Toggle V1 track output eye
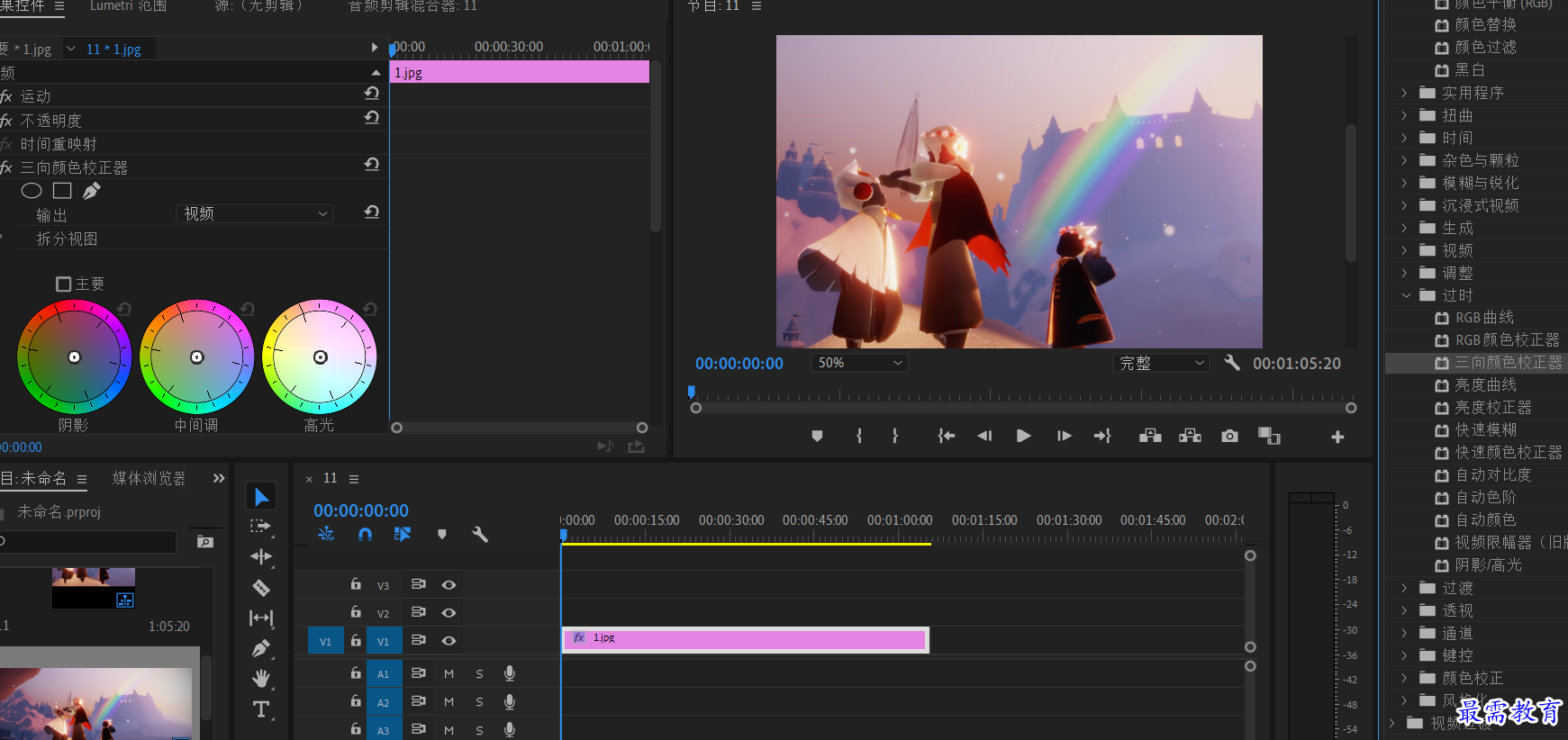The image size is (1568, 740). [449, 641]
